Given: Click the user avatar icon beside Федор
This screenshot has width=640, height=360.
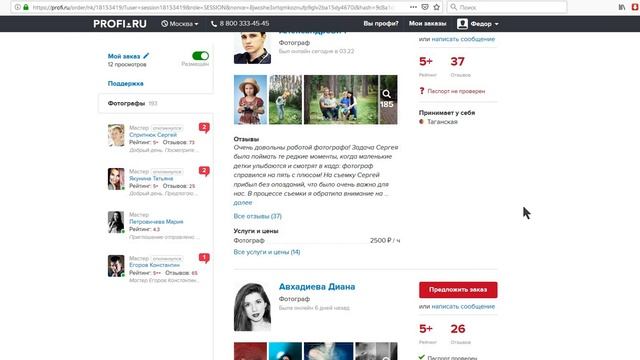Looking at the screenshot, I should coord(462,24).
